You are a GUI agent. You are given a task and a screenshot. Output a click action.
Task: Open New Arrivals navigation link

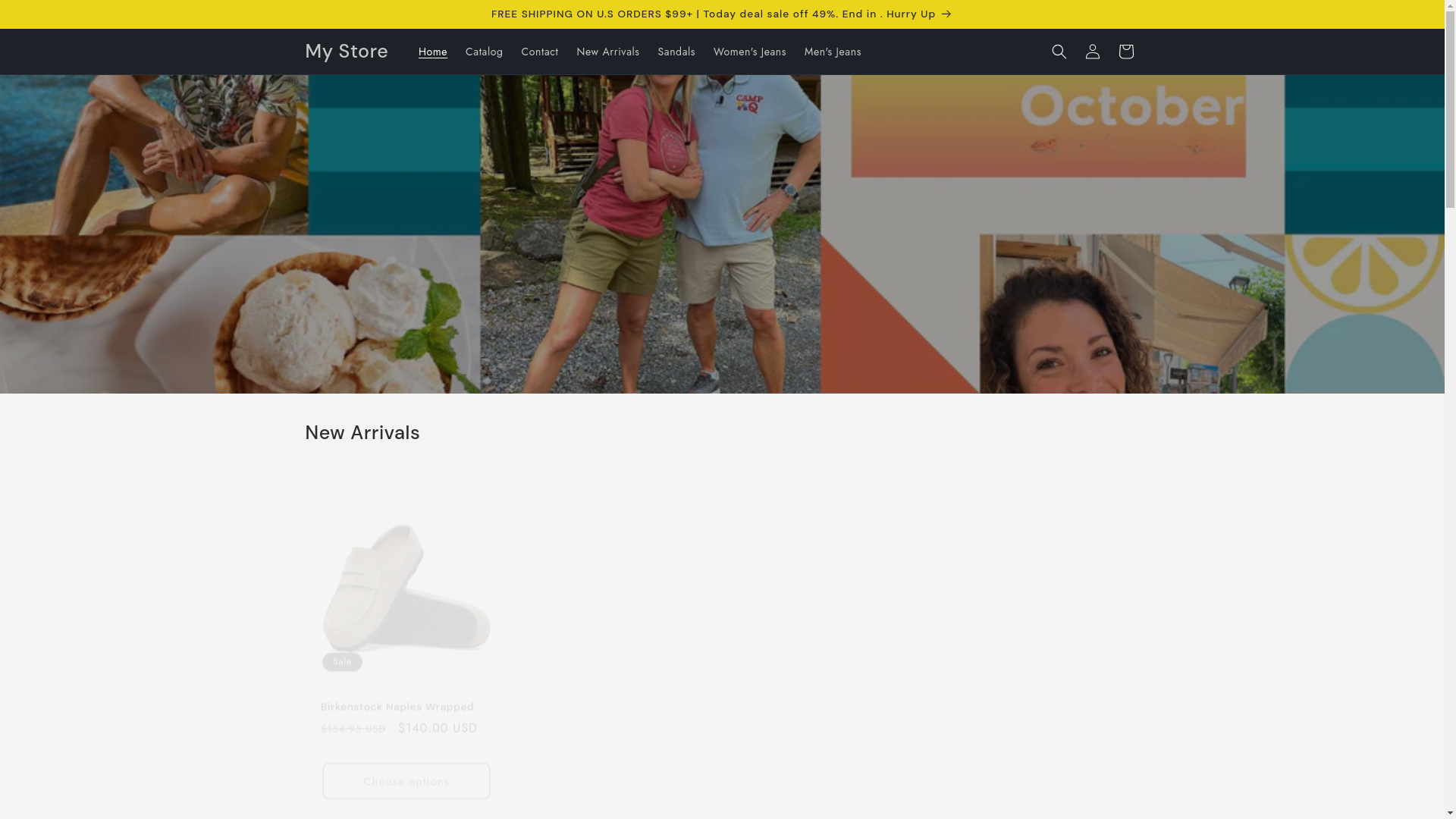(x=607, y=52)
